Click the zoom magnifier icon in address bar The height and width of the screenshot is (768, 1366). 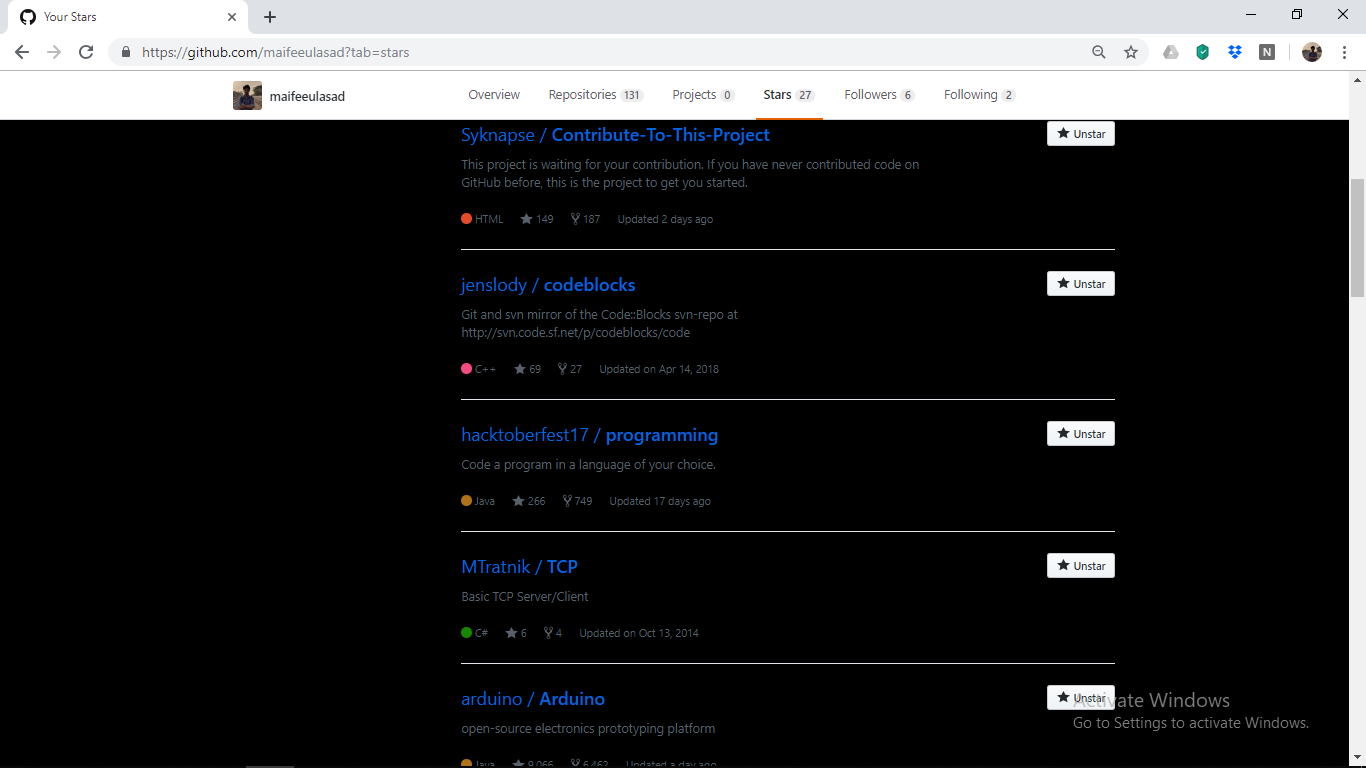1099,52
